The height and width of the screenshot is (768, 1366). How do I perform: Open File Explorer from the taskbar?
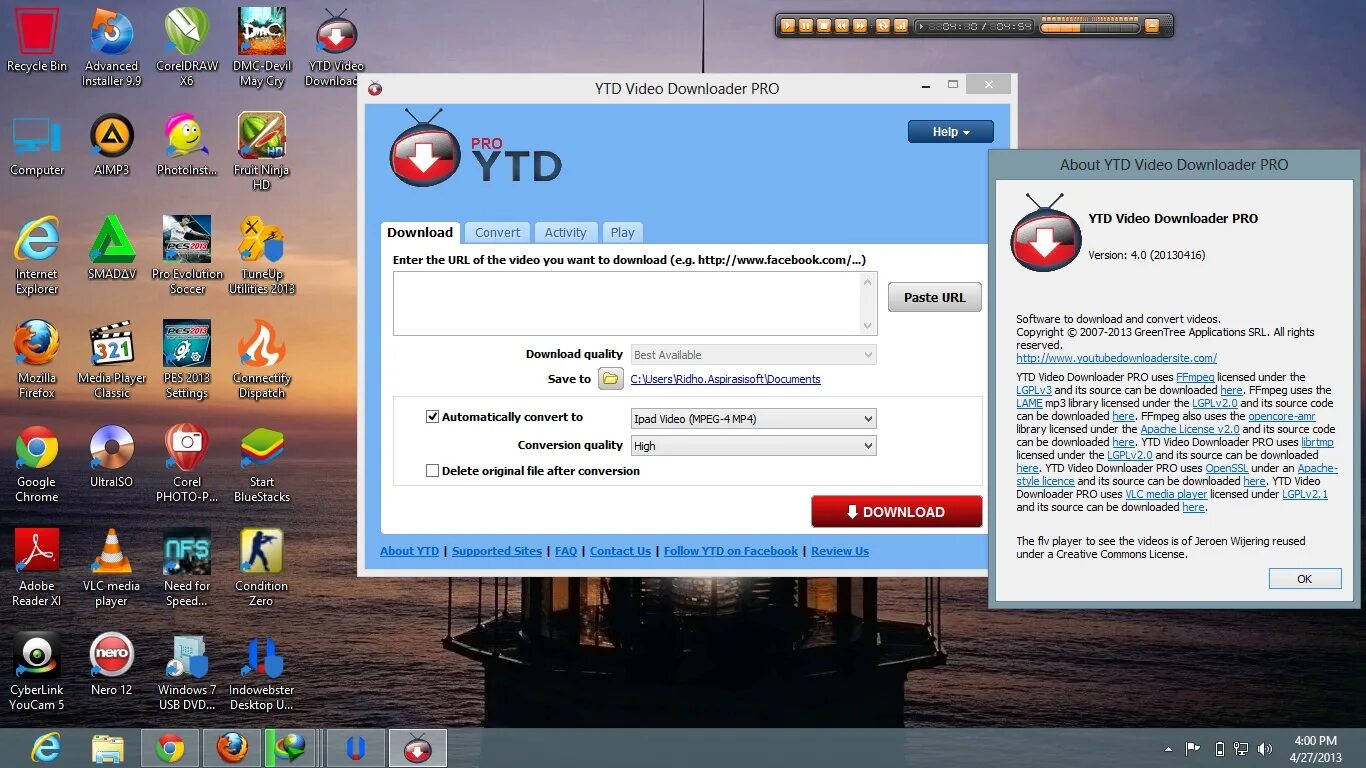(107, 748)
